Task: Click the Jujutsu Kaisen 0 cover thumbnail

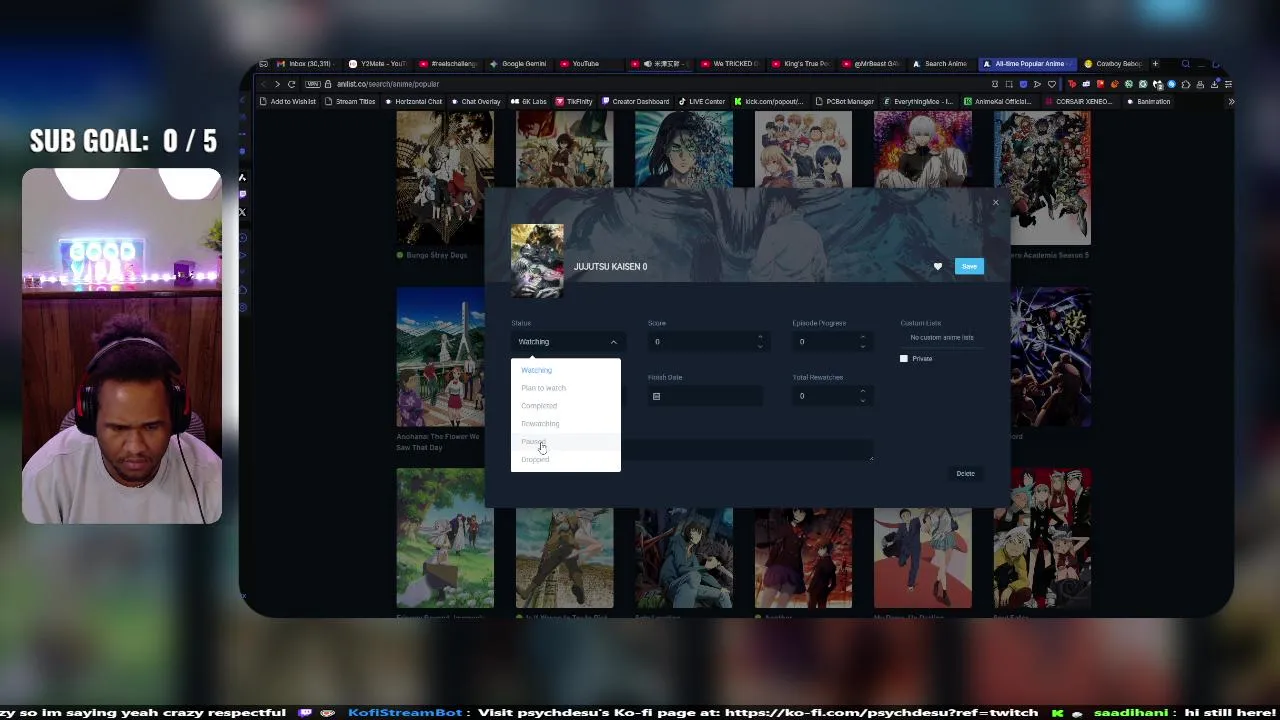Action: [537, 261]
